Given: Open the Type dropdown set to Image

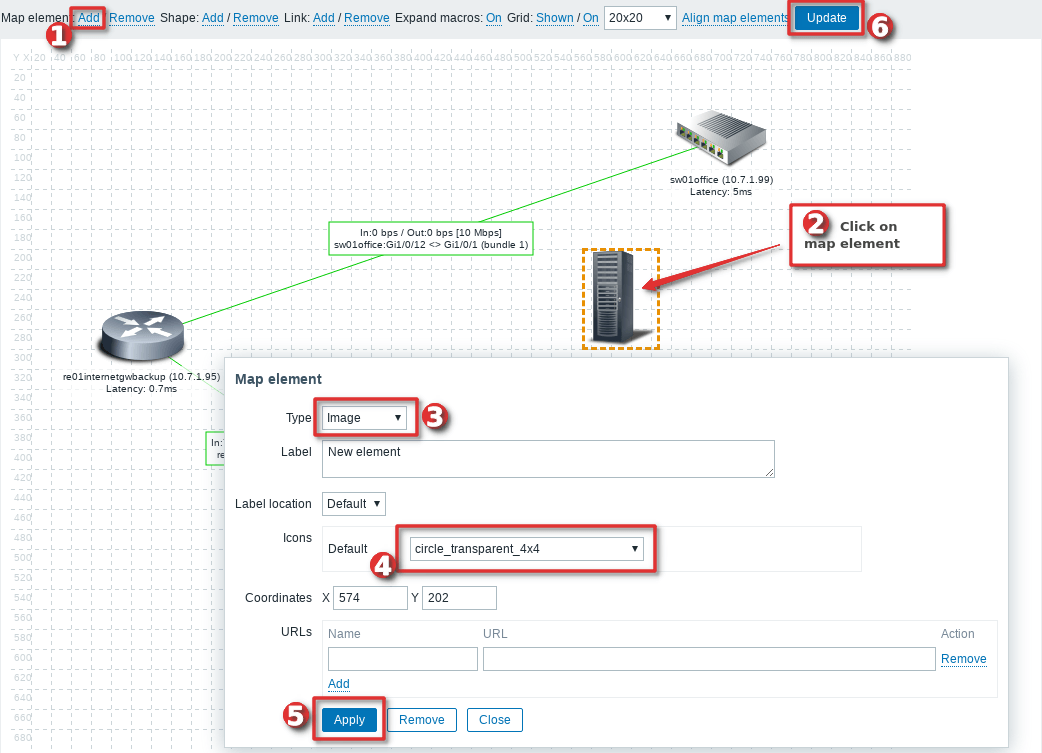Looking at the screenshot, I should pyautogui.click(x=364, y=418).
